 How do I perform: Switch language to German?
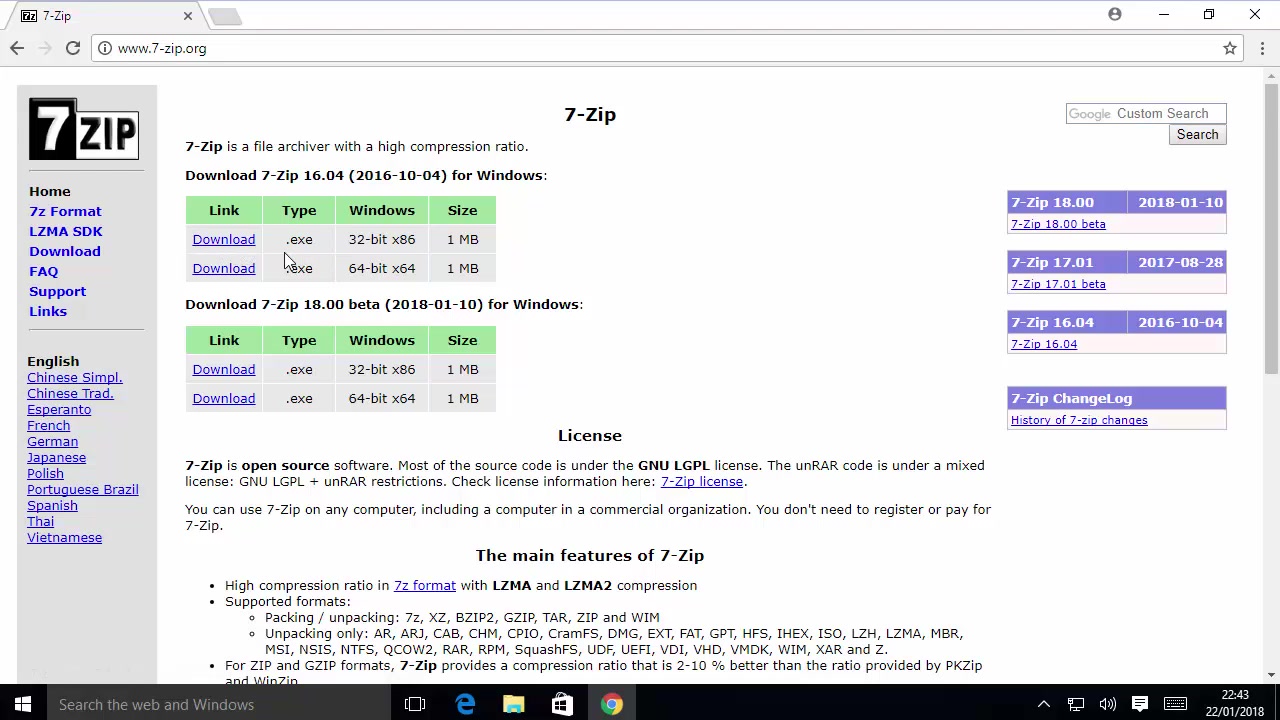pyautogui.click(x=52, y=441)
